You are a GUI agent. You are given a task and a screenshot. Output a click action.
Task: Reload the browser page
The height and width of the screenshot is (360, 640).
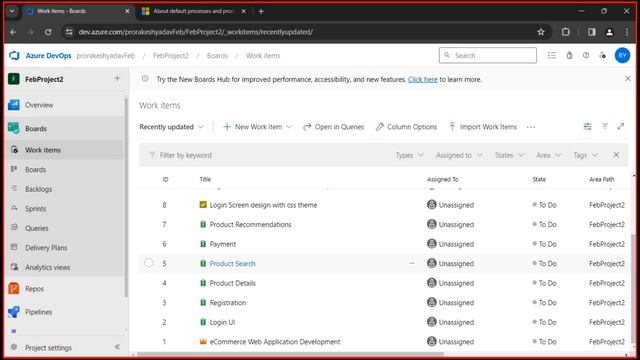click(48, 32)
